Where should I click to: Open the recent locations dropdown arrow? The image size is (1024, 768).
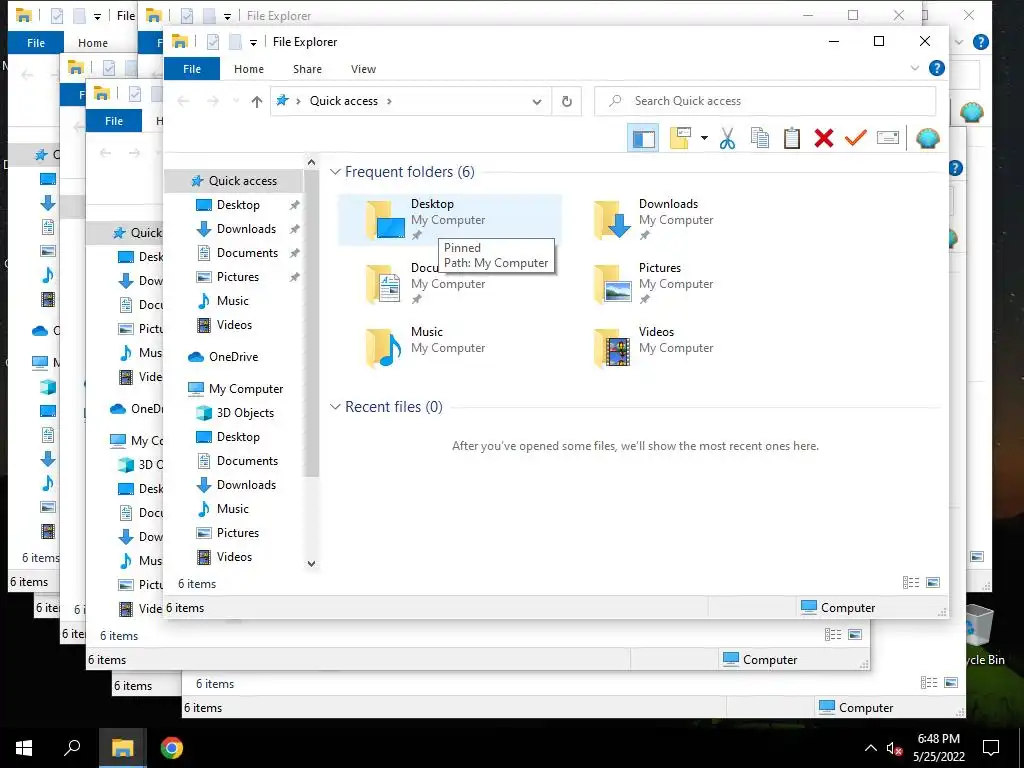pos(236,101)
